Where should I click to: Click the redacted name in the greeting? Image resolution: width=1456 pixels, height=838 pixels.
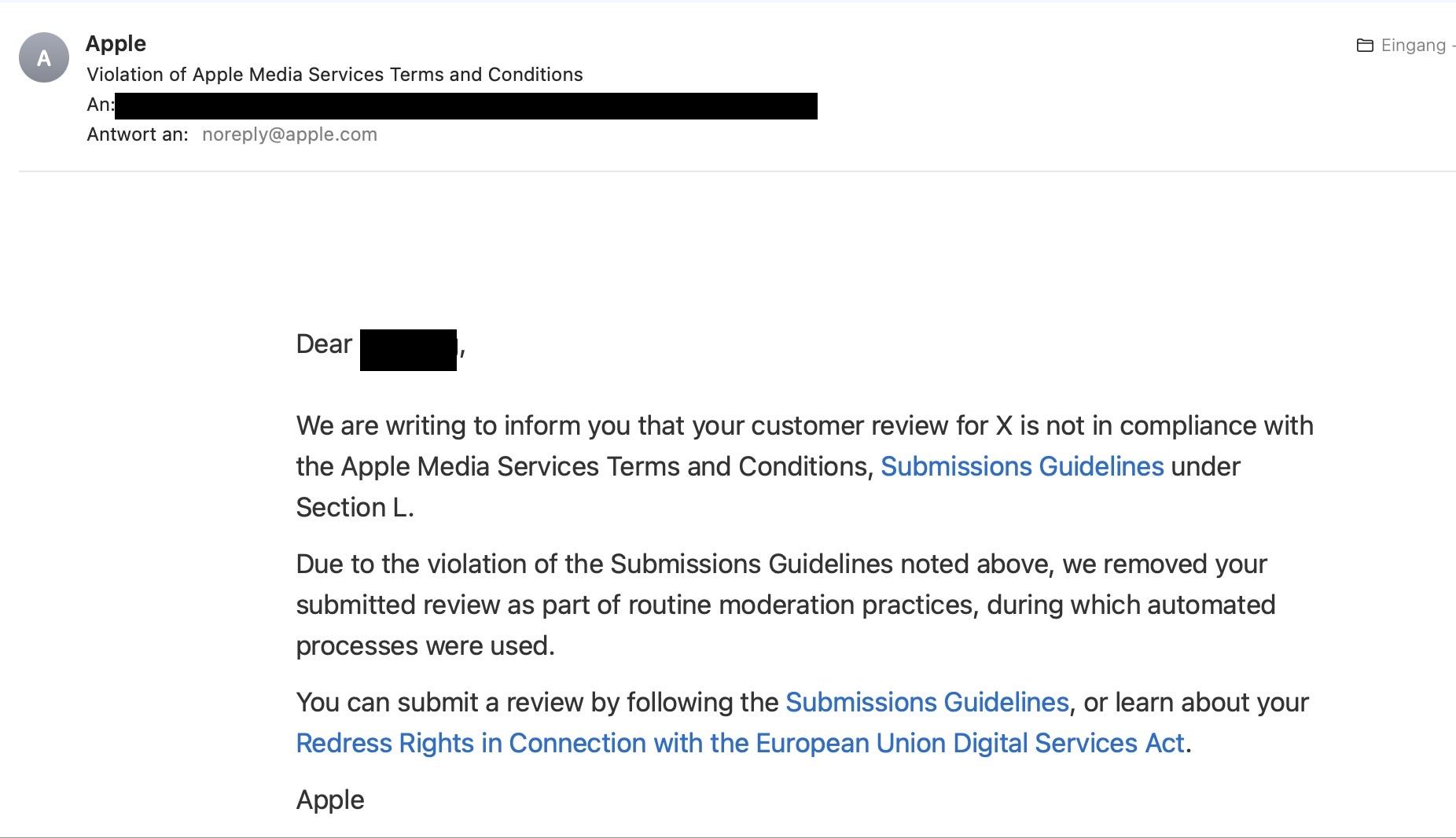pyautogui.click(x=408, y=350)
